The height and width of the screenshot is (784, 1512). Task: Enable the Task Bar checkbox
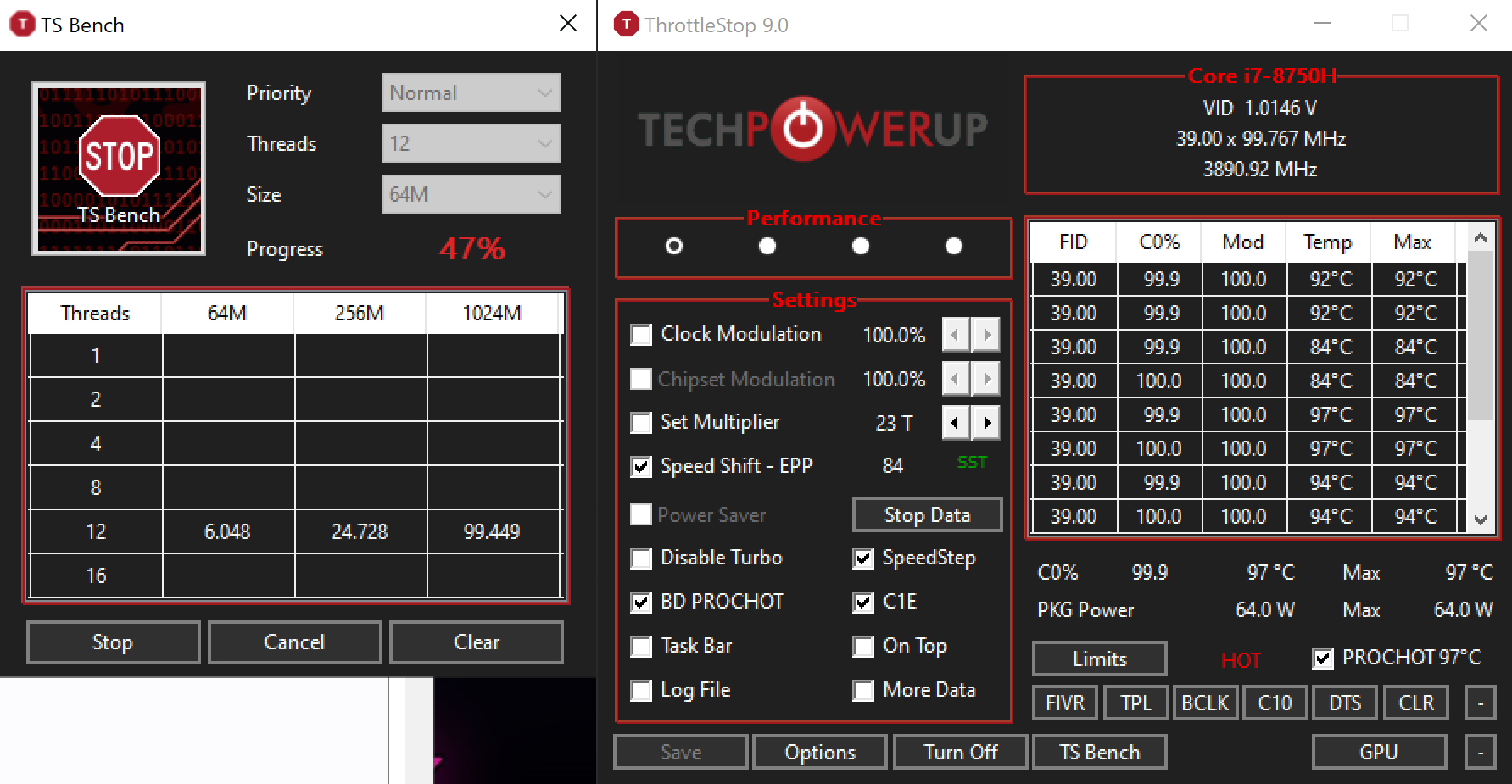[642, 647]
